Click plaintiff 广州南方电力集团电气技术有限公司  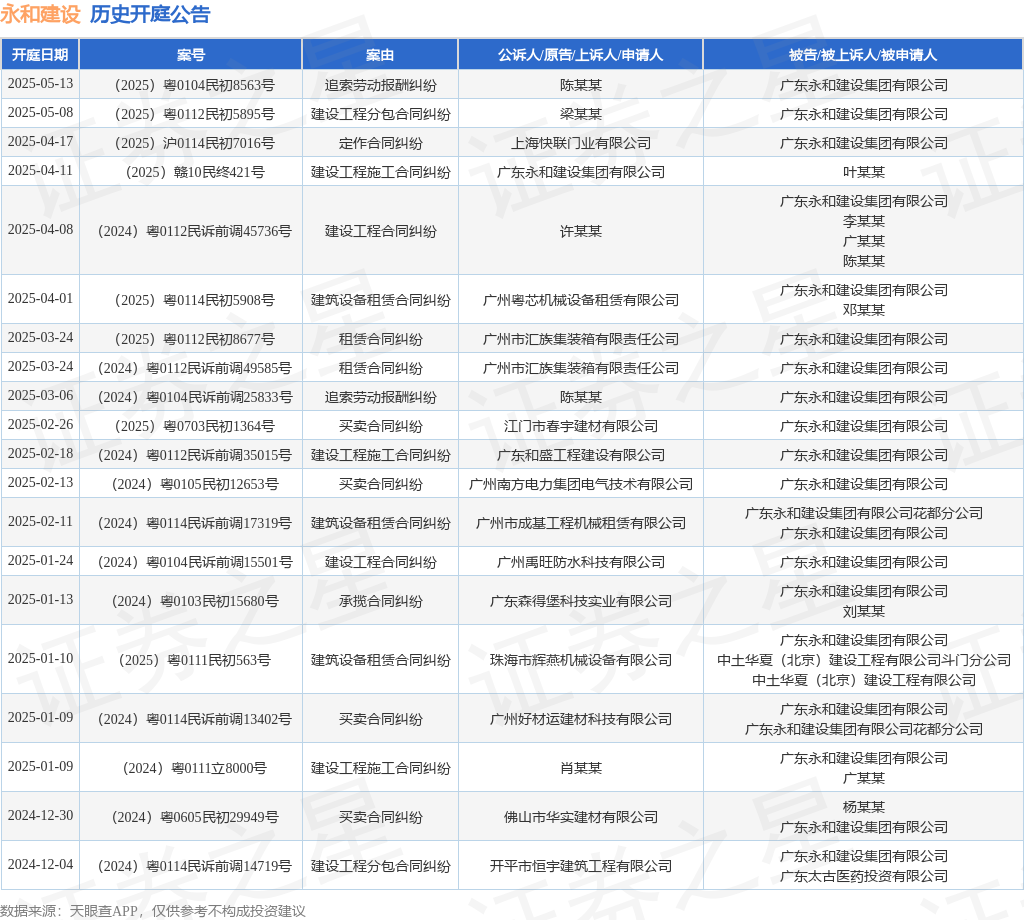581,484
